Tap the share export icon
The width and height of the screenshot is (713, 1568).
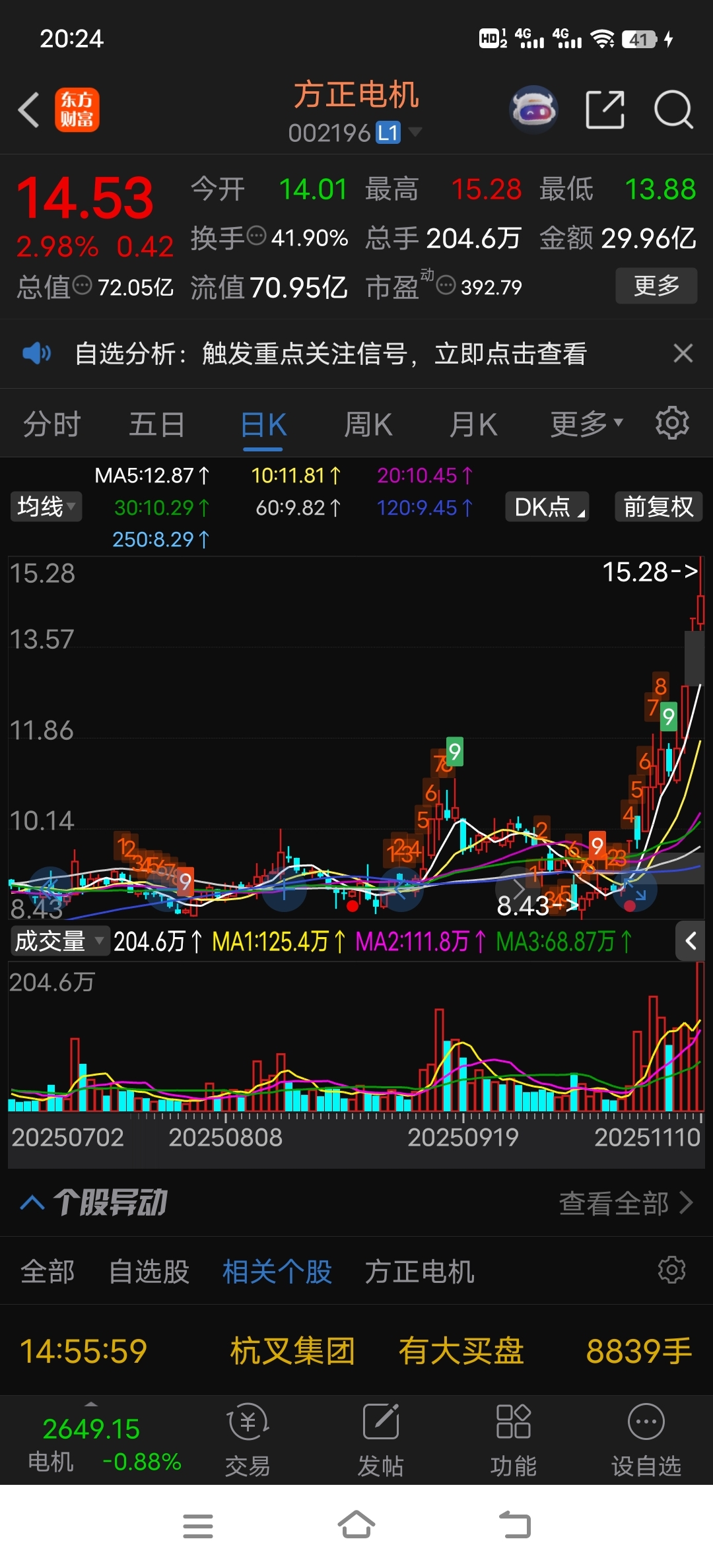(605, 110)
